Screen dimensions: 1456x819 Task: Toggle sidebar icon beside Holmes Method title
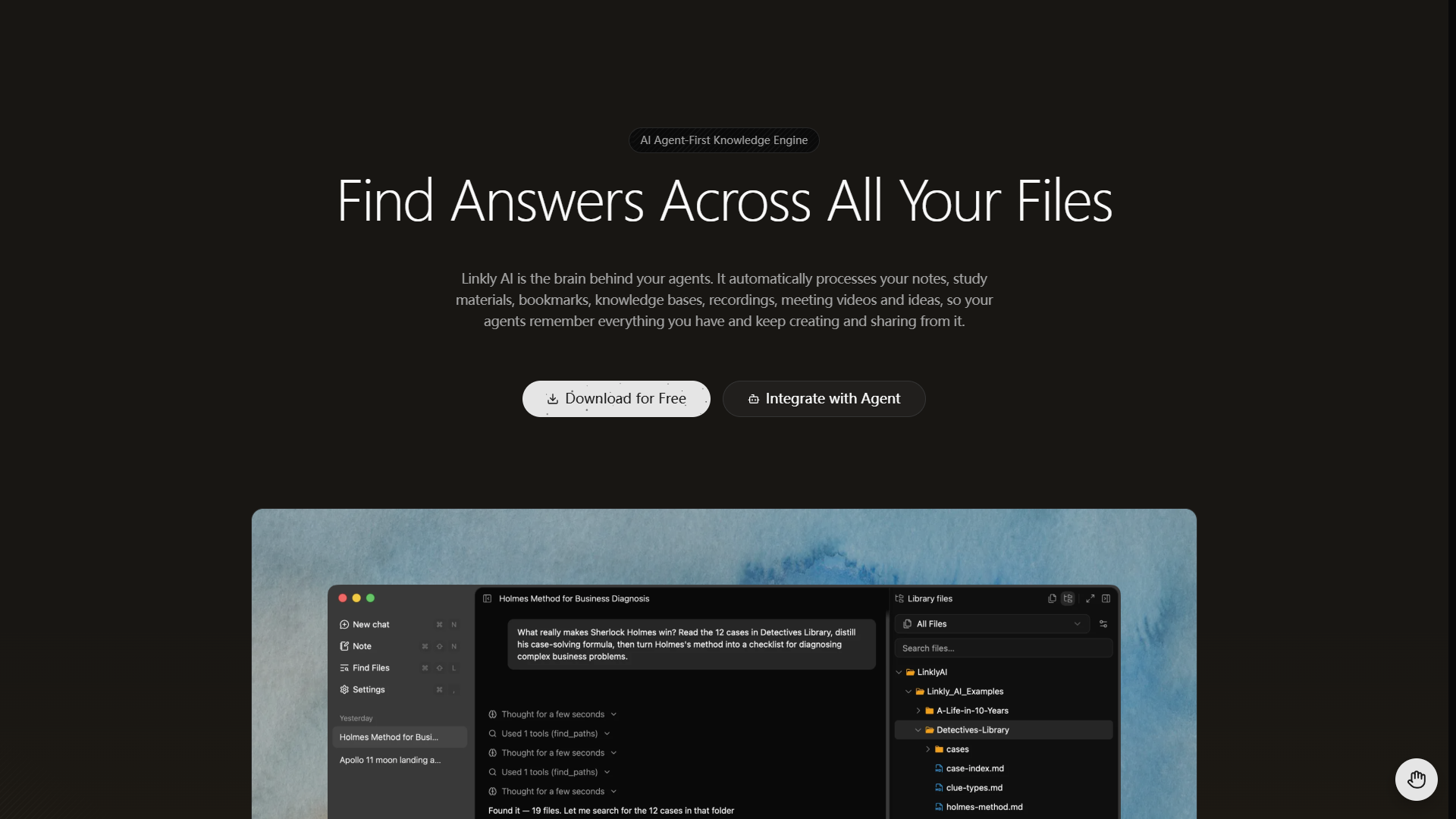[488, 599]
